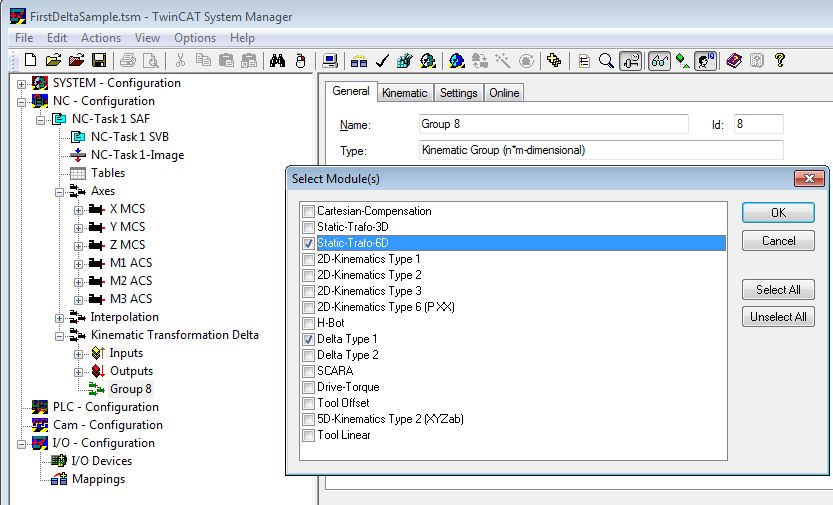This screenshot has height=505, width=833.
Task: Expand the Inputs node
Action: (x=79, y=354)
